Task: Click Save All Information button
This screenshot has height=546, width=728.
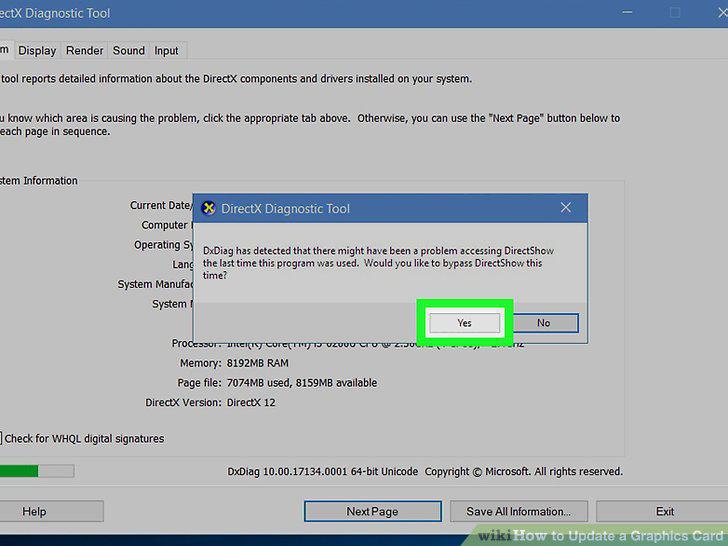Action: 519,511
